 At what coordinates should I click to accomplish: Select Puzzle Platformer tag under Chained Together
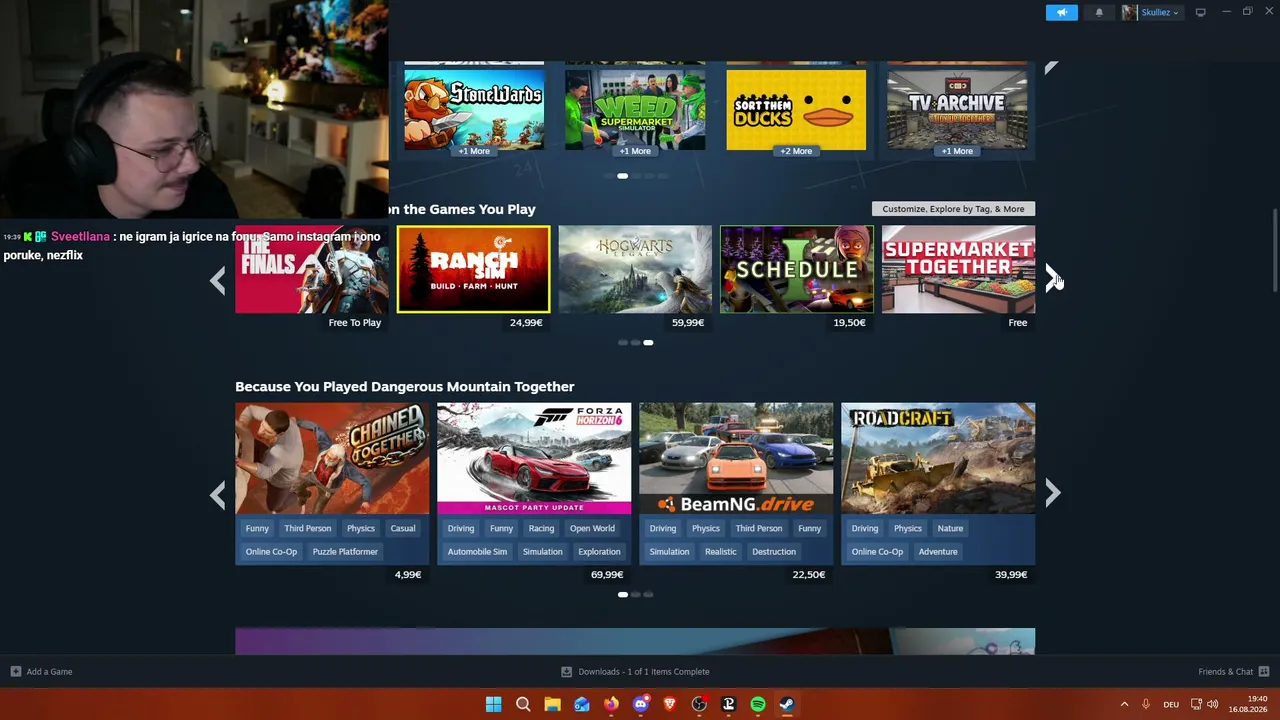point(345,552)
